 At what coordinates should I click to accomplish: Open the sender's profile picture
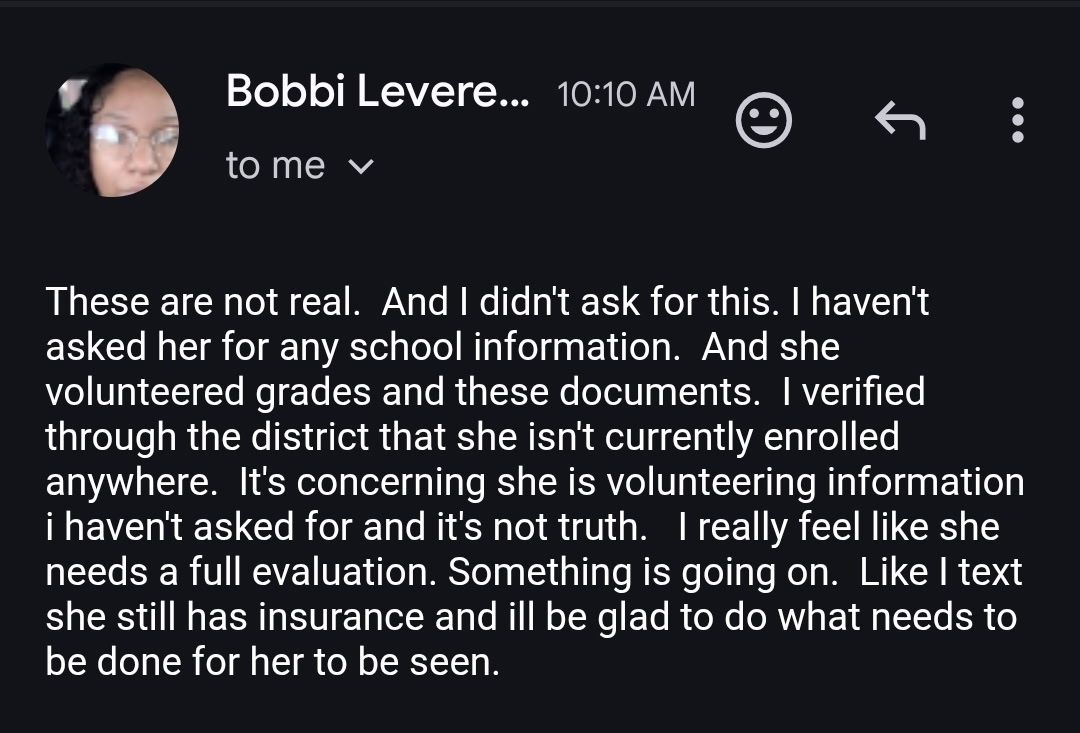112,130
